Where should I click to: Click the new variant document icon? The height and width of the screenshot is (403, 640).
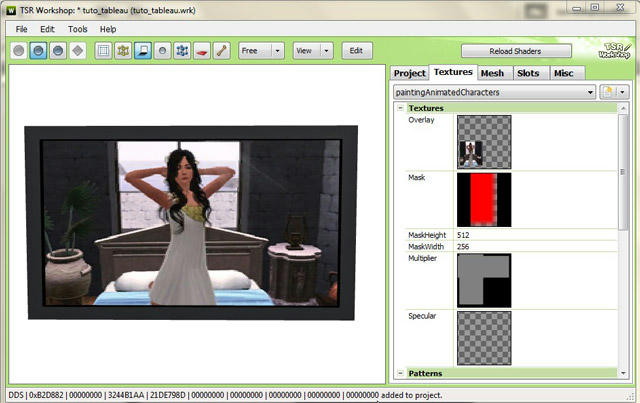pos(608,92)
